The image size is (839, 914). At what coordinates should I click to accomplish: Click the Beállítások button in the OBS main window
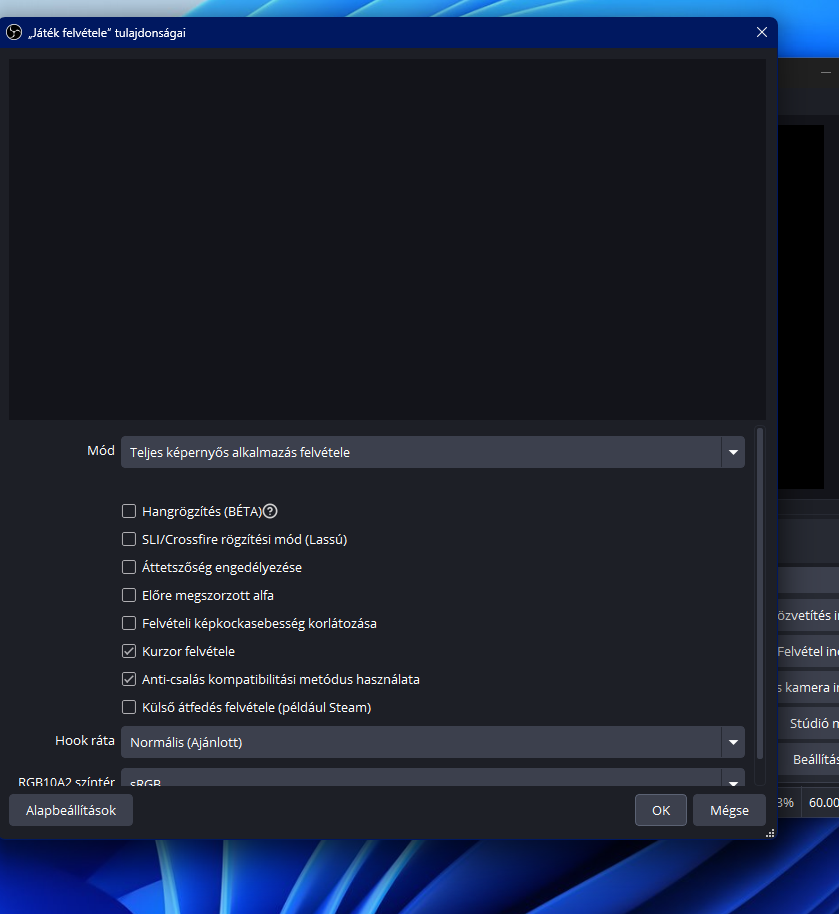click(x=815, y=759)
